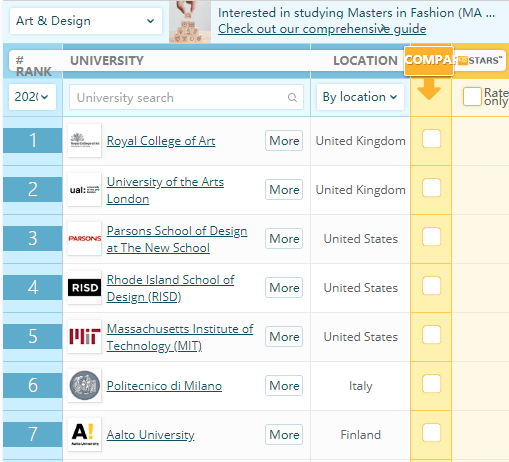Click the fashion masters ad thumbnail
Image resolution: width=509 pixels, height=462 pixels.
coord(190,22)
